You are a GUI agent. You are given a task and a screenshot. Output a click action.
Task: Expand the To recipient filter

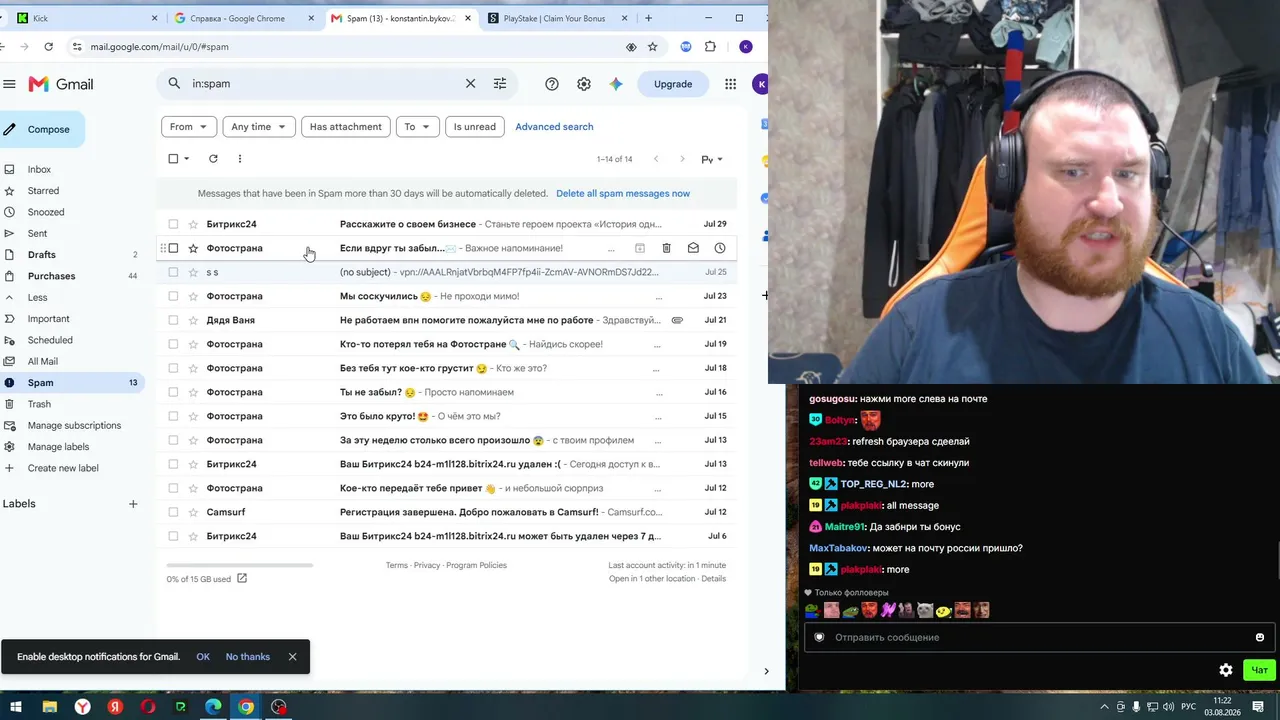click(417, 127)
